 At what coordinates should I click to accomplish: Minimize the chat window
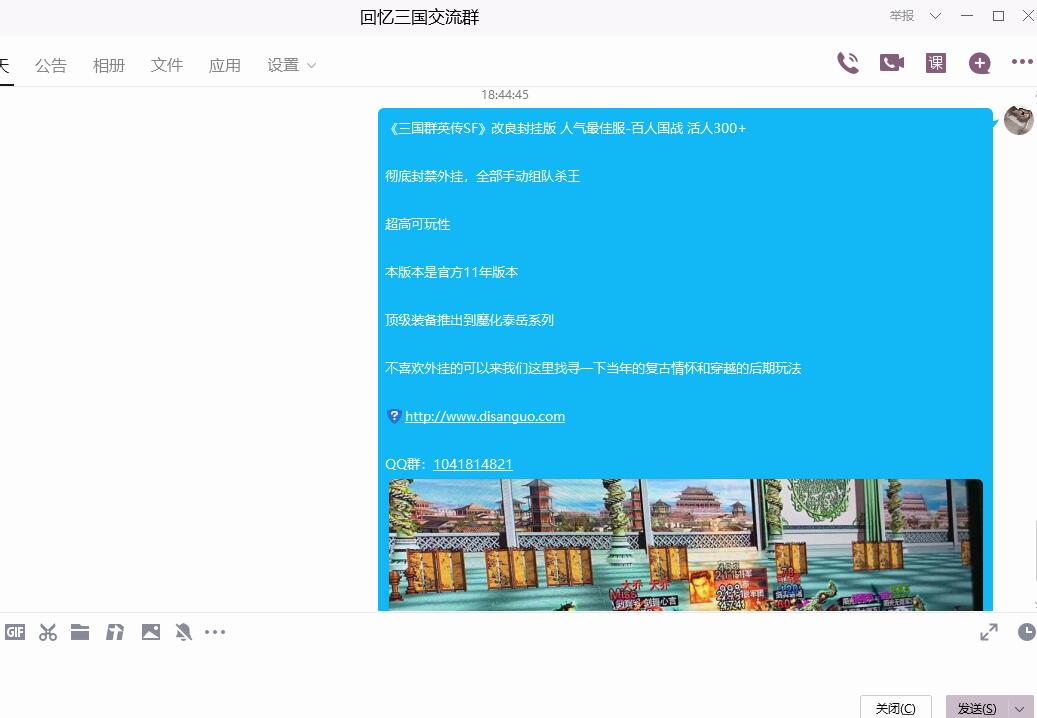coord(967,16)
